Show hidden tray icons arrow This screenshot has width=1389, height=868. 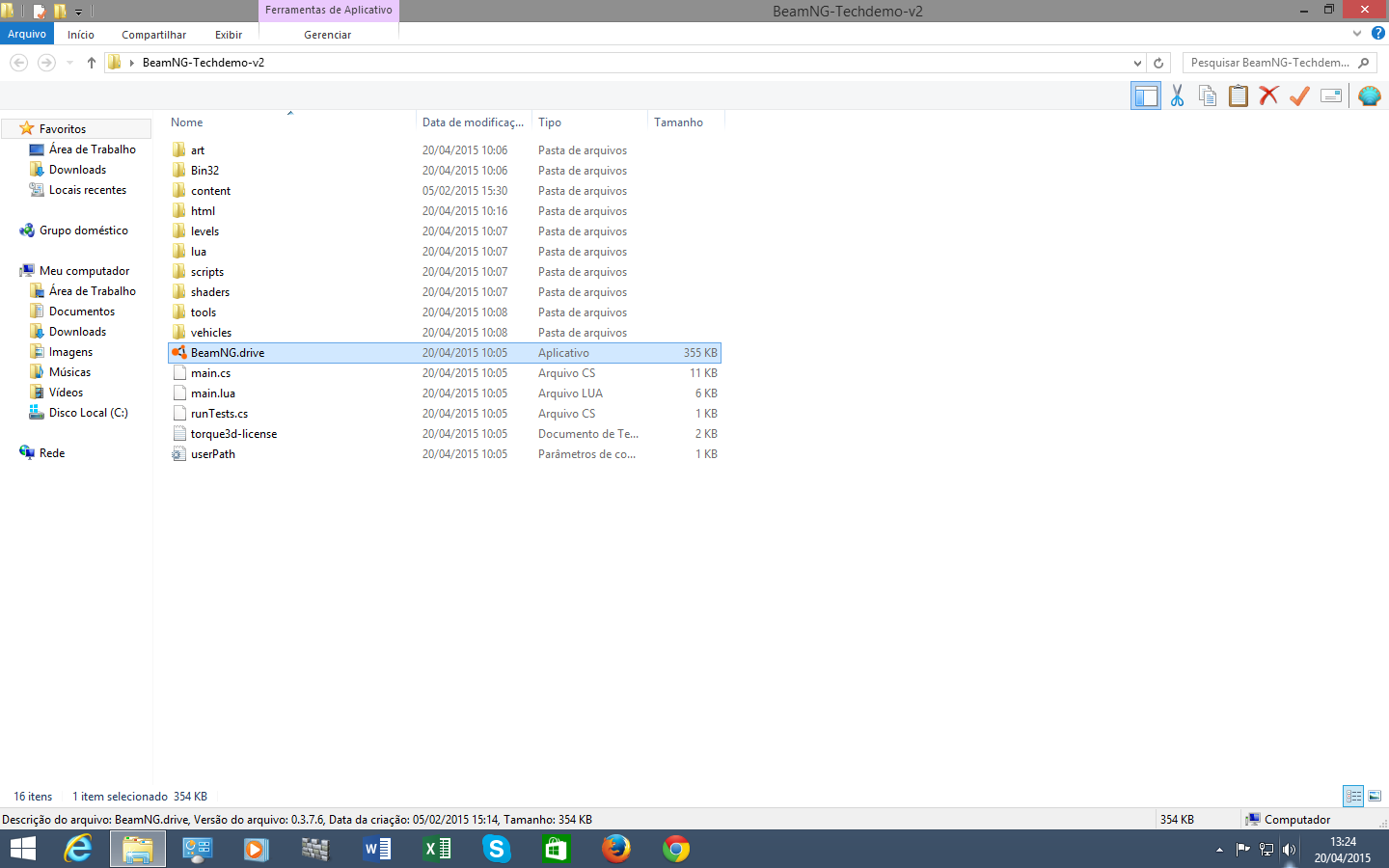[1219, 850]
